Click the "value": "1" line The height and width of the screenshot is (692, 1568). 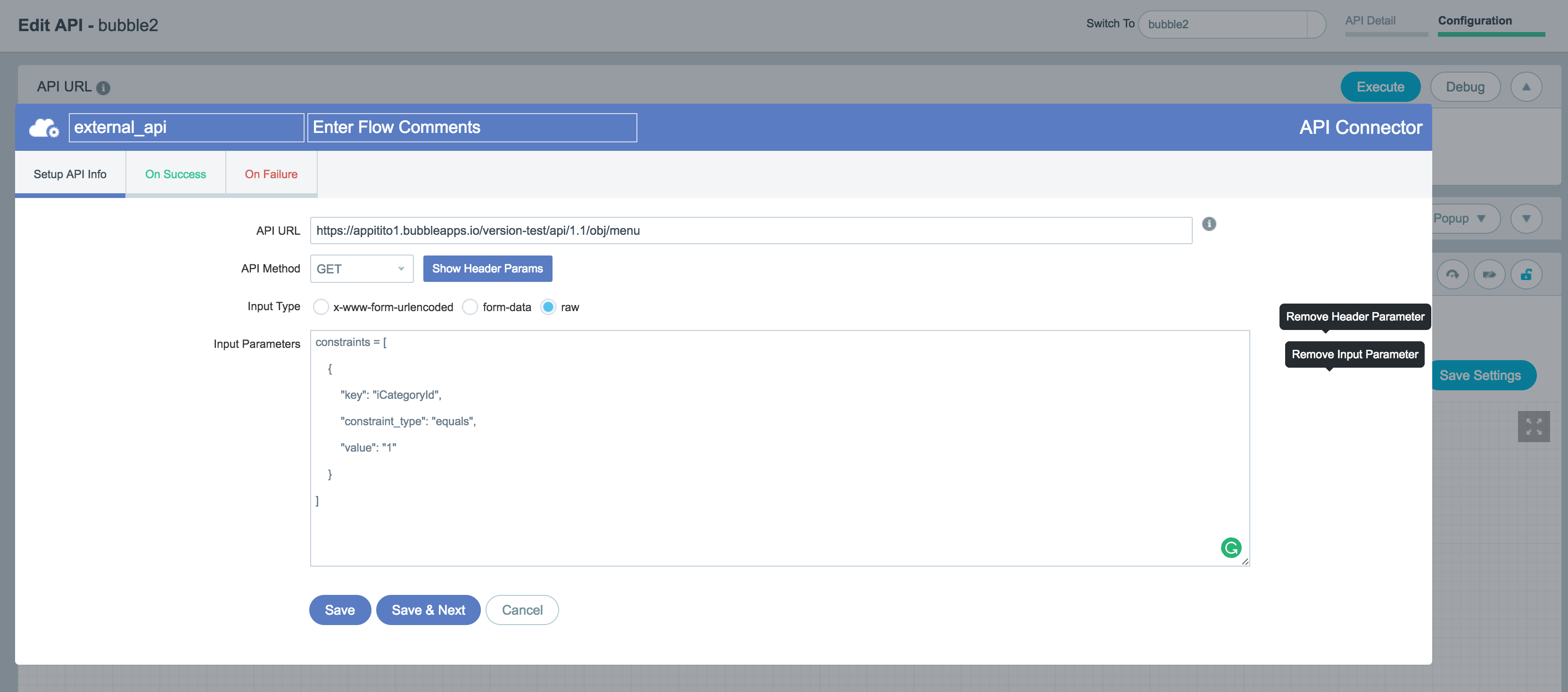tap(368, 448)
